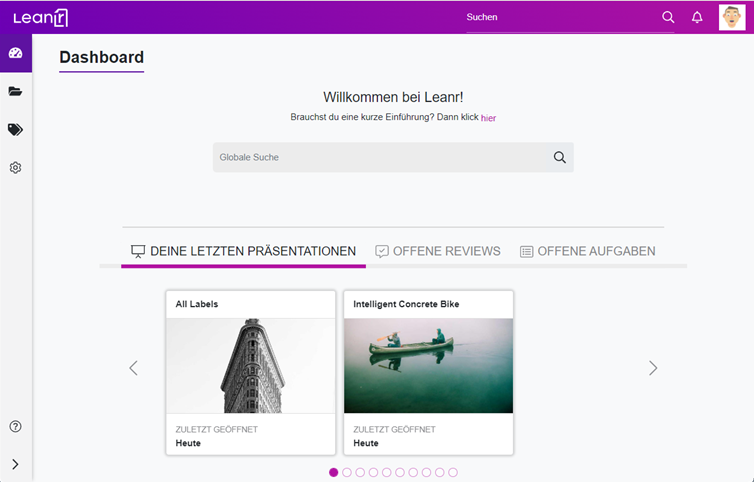Open the dashboard gauge icon in sidebar
This screenshot has width=754, height=482.
click(x=15, y=53)
